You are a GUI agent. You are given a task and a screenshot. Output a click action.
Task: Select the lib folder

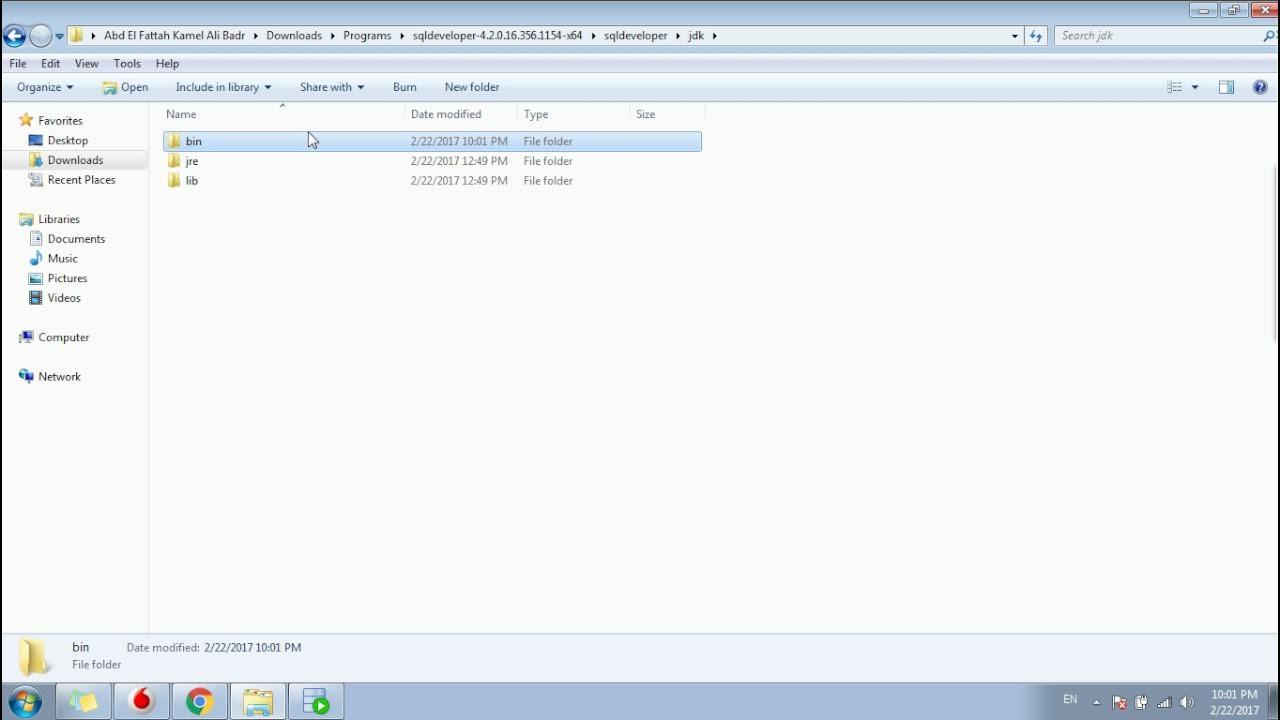(x=191, y=181)
